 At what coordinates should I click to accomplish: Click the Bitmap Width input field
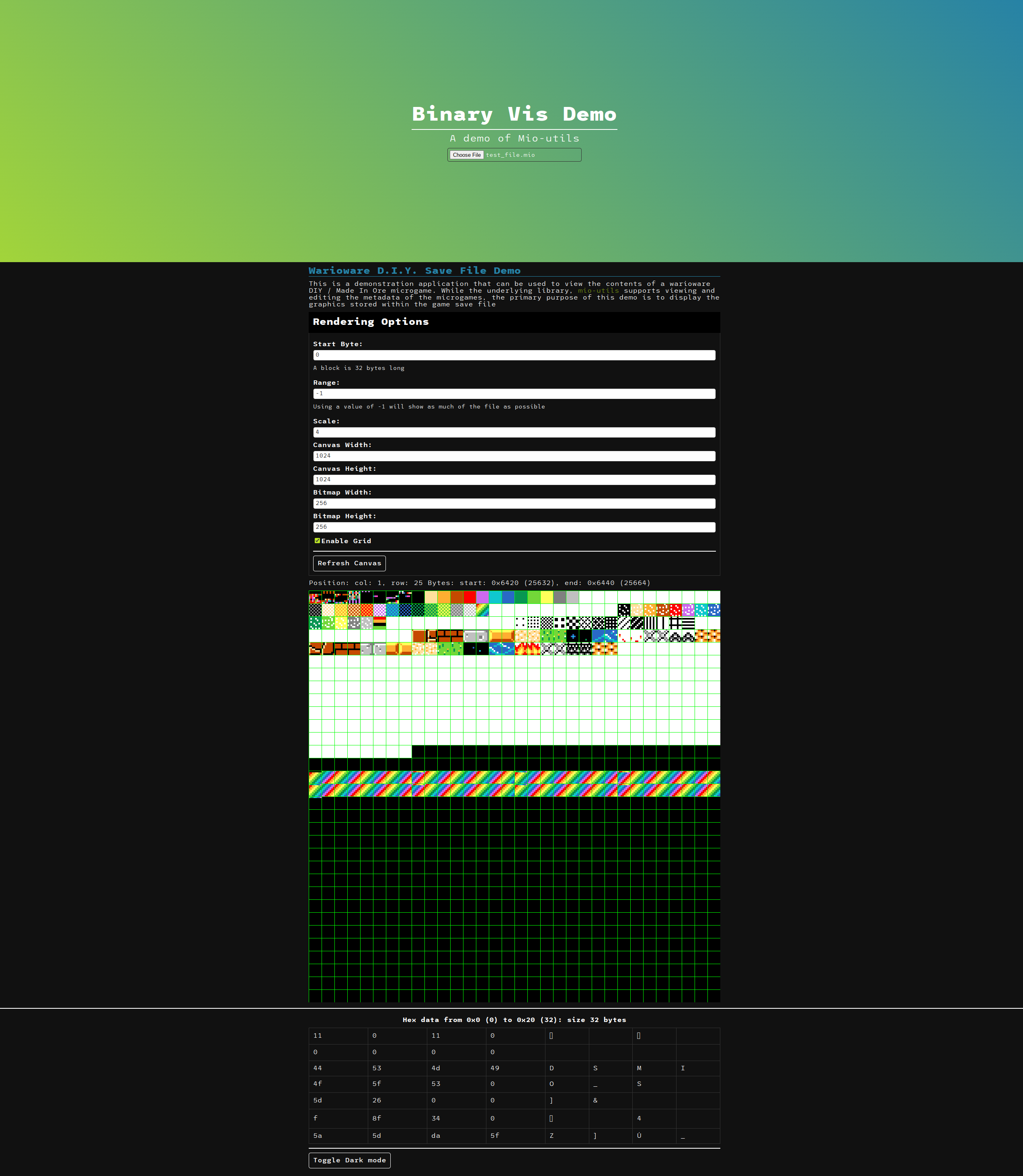[x=514, y=503]
